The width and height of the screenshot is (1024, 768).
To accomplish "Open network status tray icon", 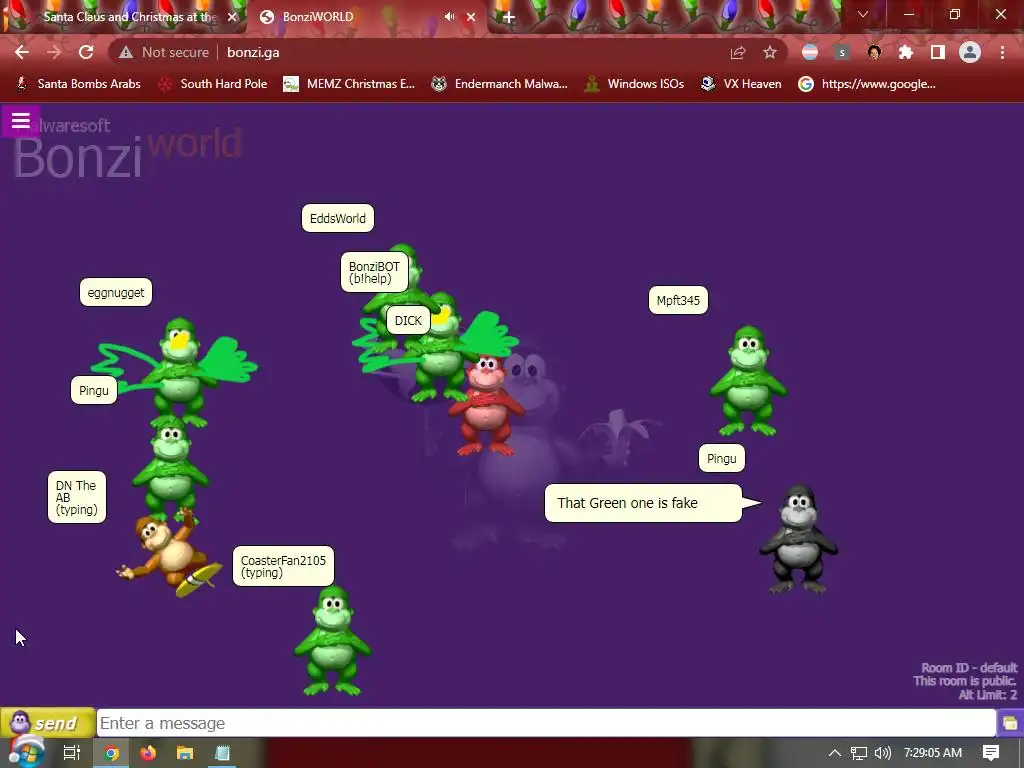I will 859,753.
